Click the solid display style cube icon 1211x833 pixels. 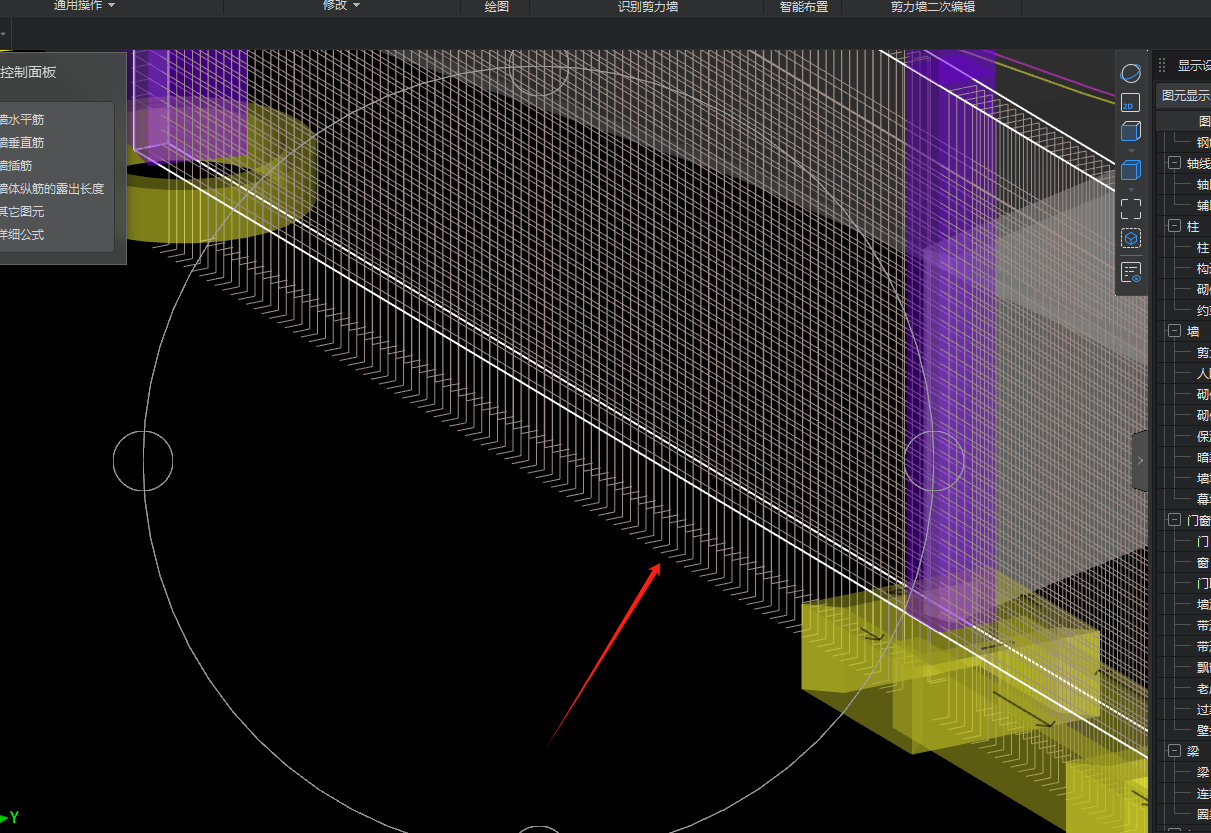pyautogui.click(x=1131, y=170)
